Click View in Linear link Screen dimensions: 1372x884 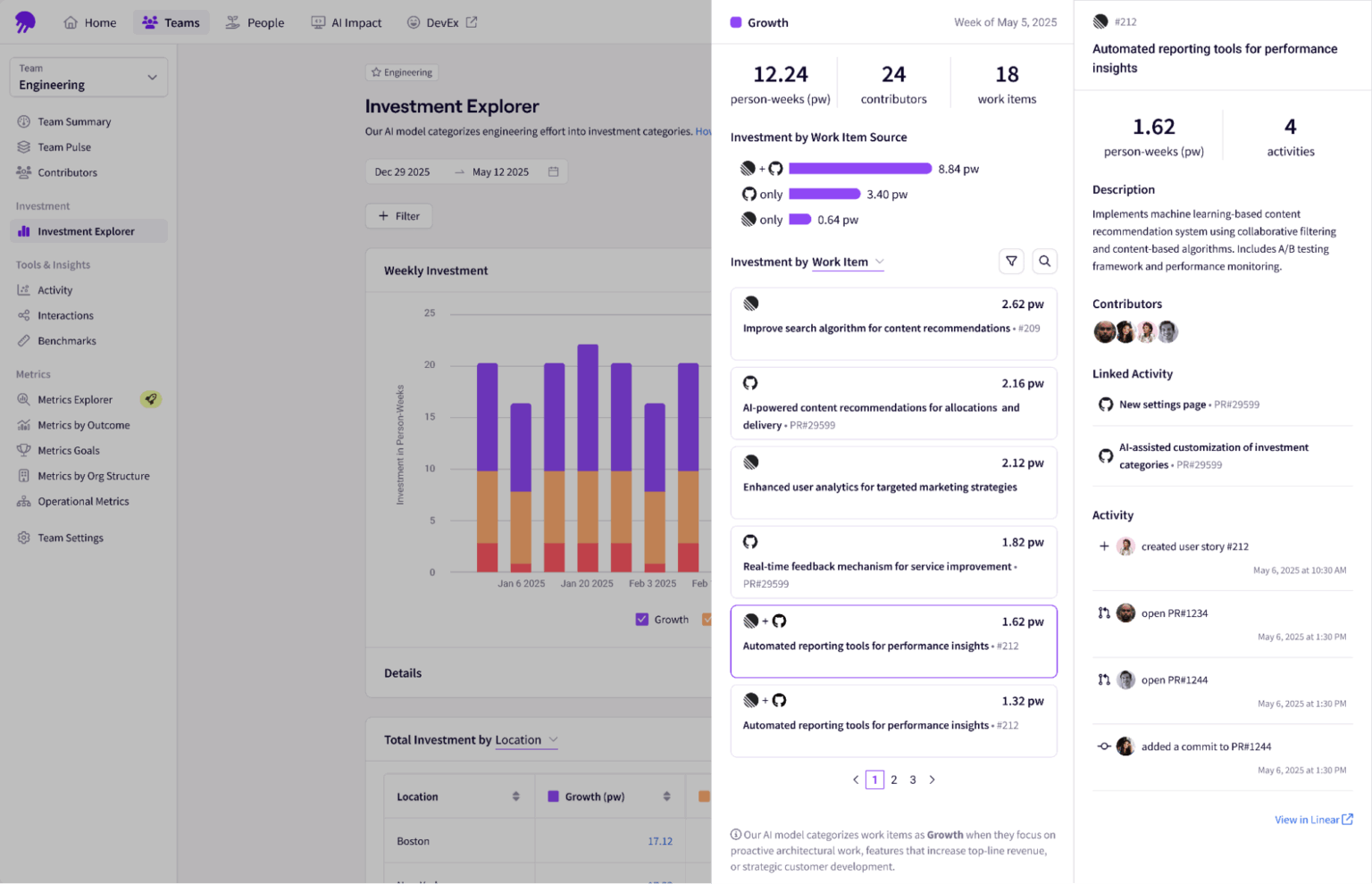(x=1309, y=819)
